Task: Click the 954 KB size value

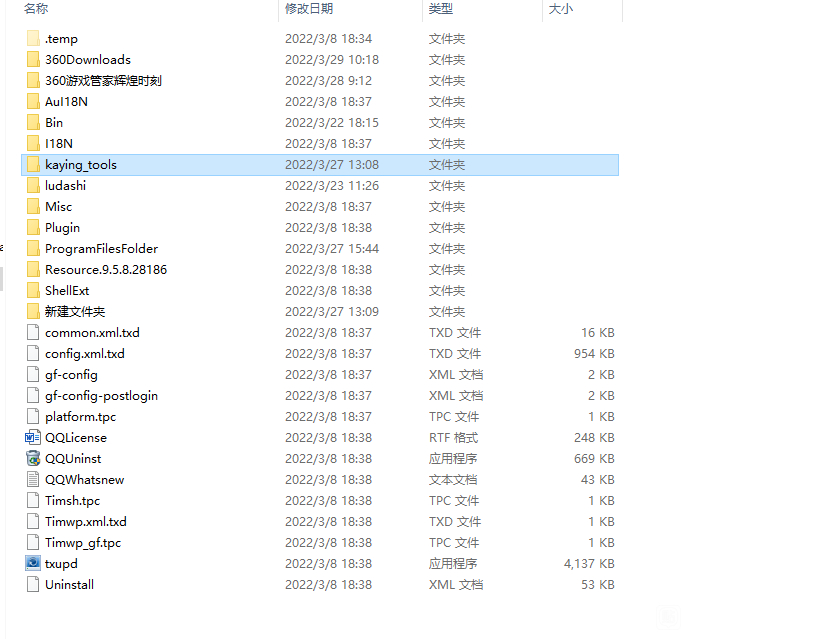Action: [594, 354]
